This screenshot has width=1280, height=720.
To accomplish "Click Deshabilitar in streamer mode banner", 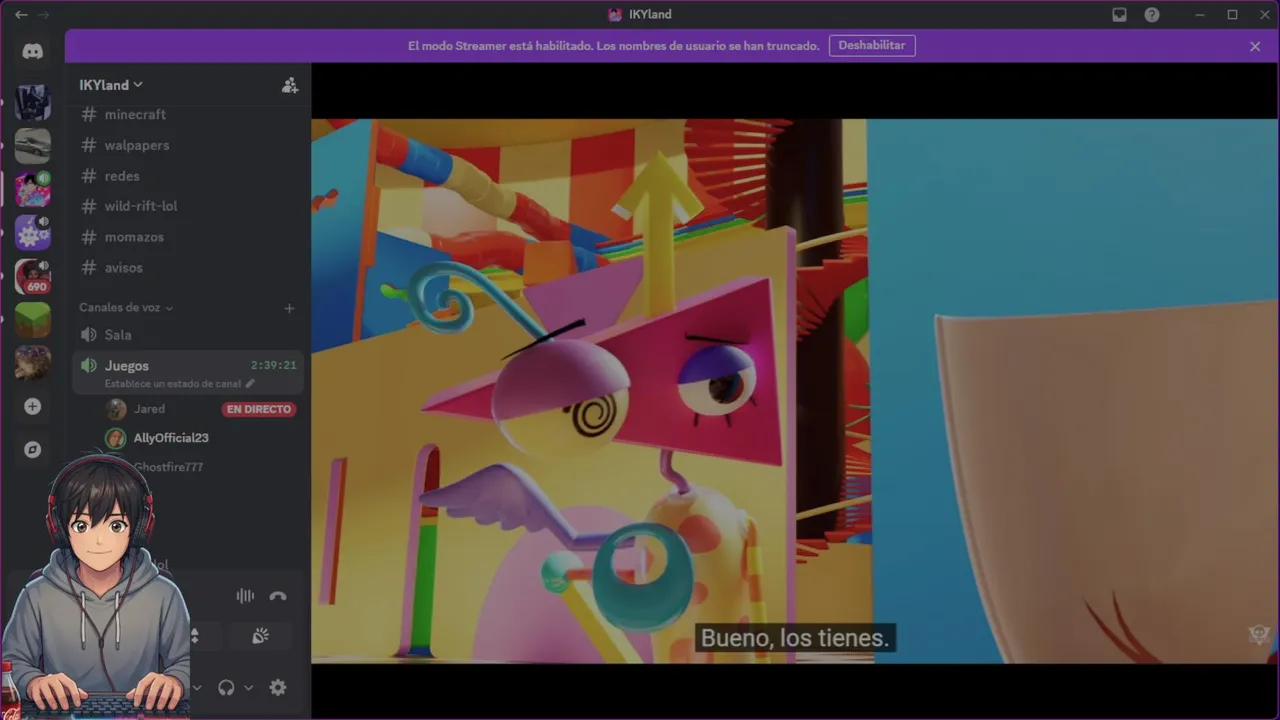I will pos(872,46).
